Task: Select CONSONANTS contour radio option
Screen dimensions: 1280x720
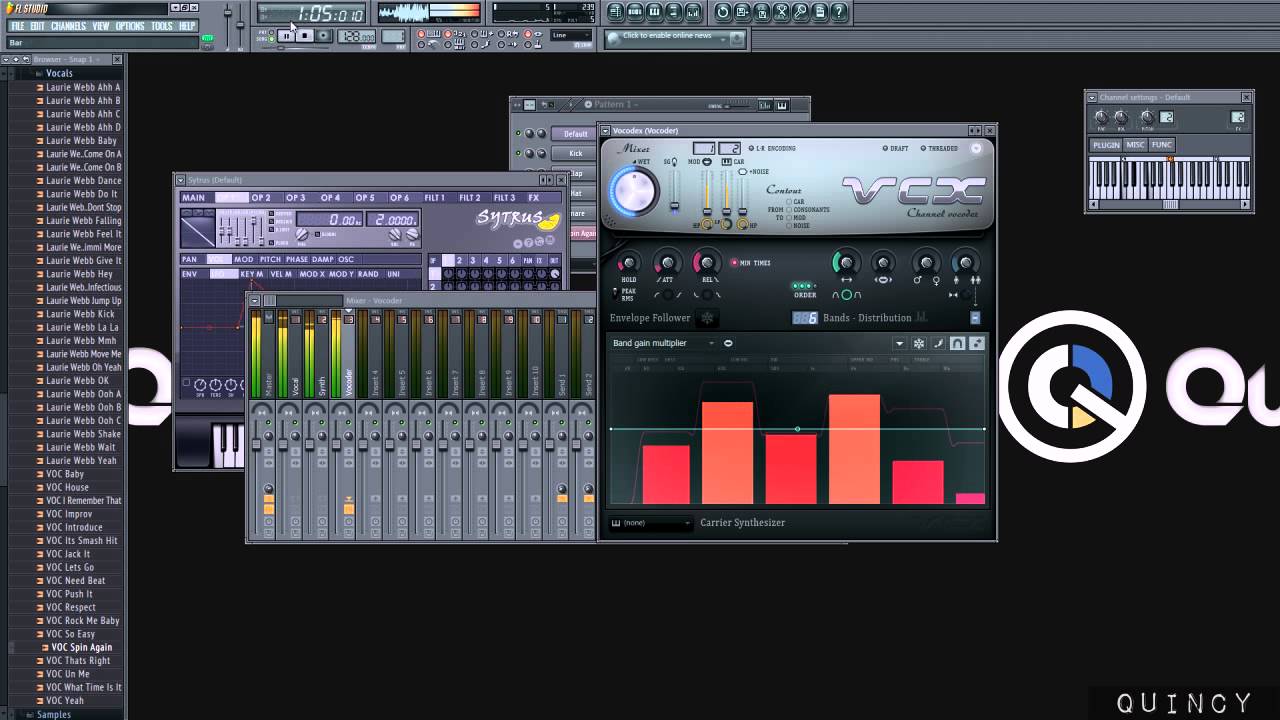Action: 789,209
